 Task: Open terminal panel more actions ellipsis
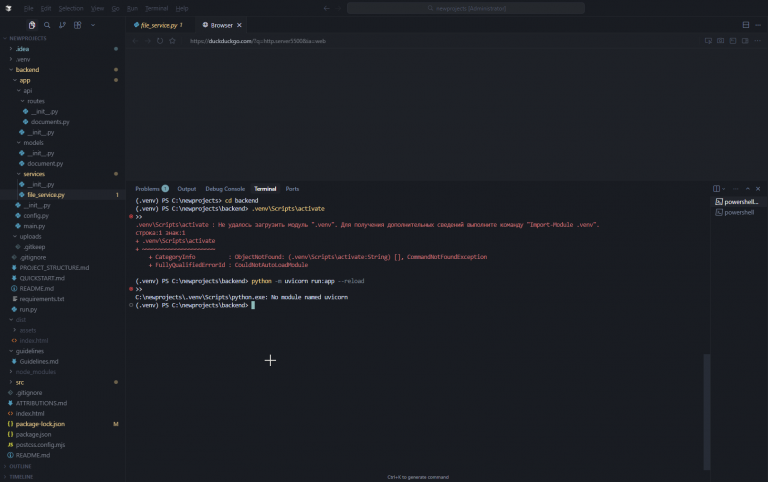[735, 189]
